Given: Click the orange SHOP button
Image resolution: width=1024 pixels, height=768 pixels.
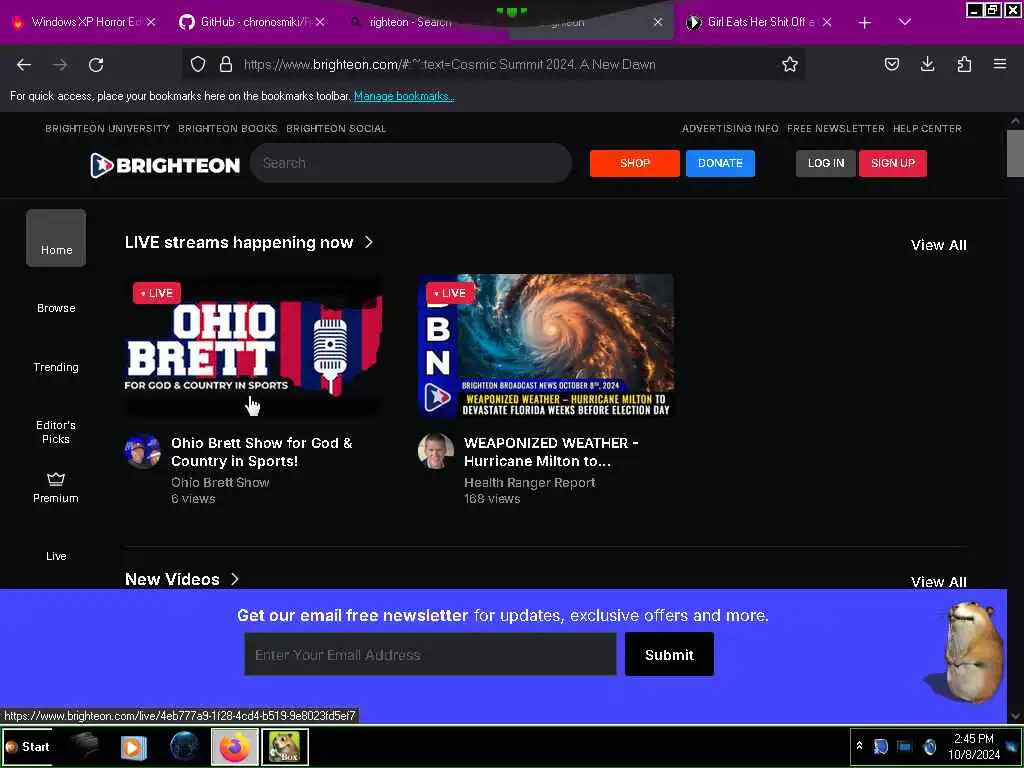Looking at the screenshot, I should pos(634,163).
